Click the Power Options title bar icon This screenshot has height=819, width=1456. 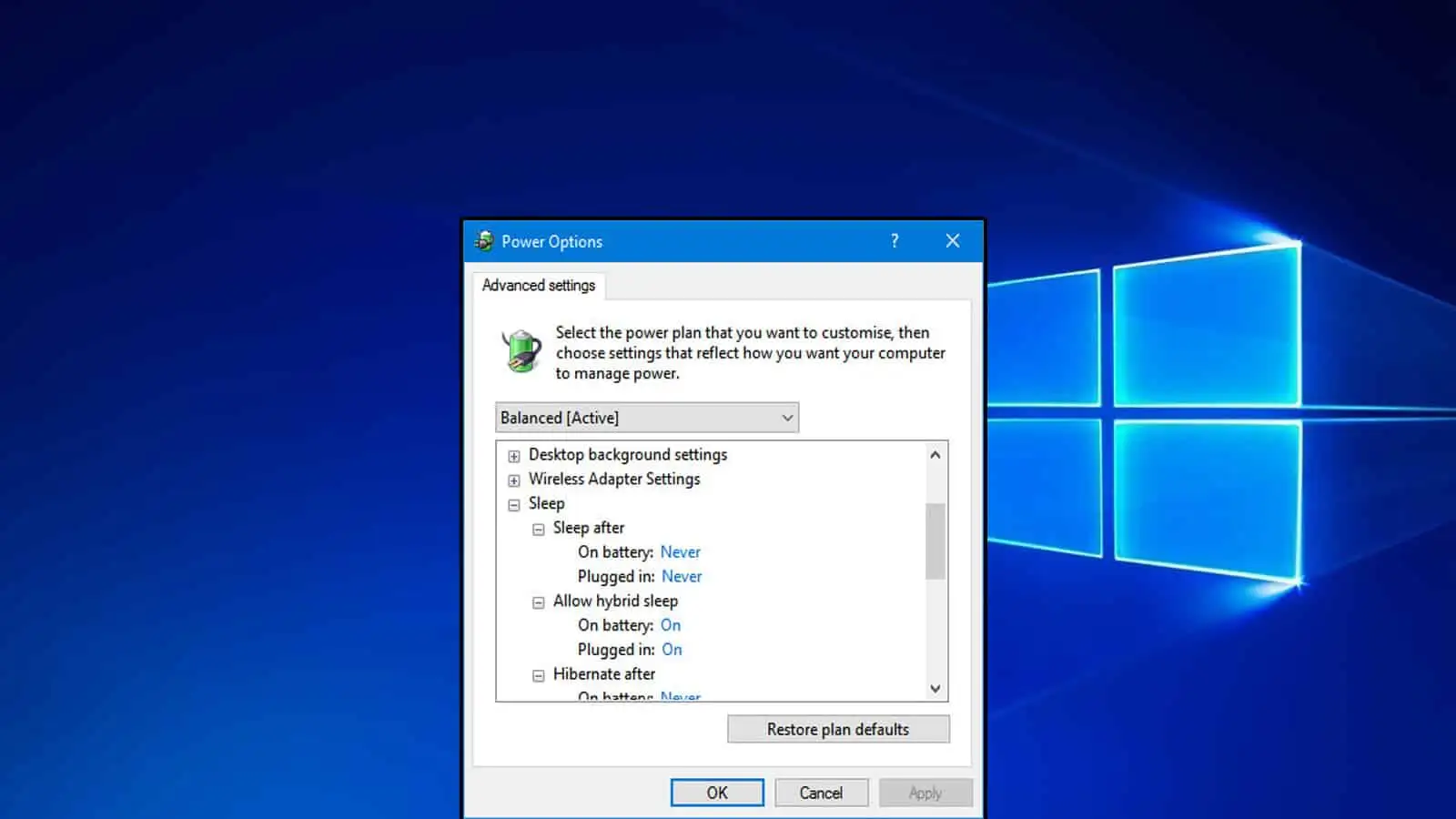(484, 241)
